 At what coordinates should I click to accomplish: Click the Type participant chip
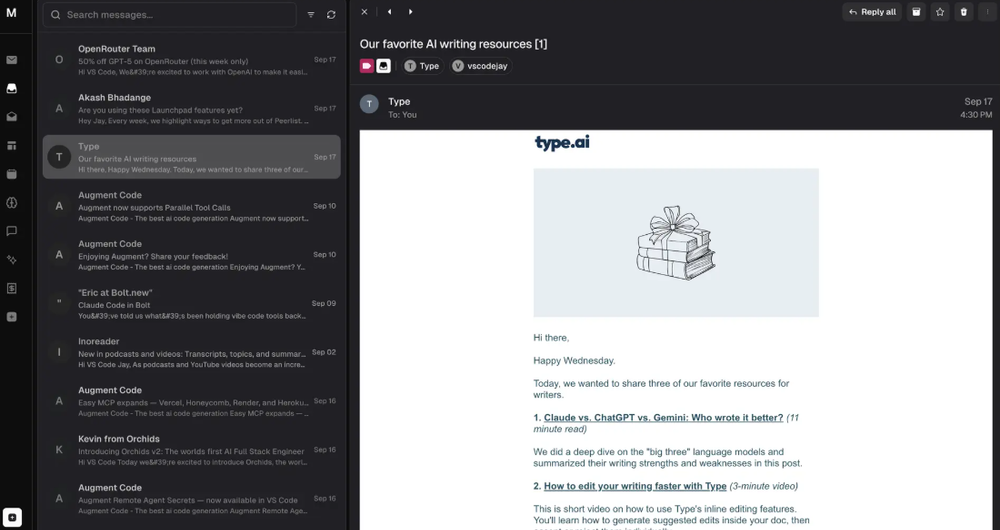click(422, 66)
